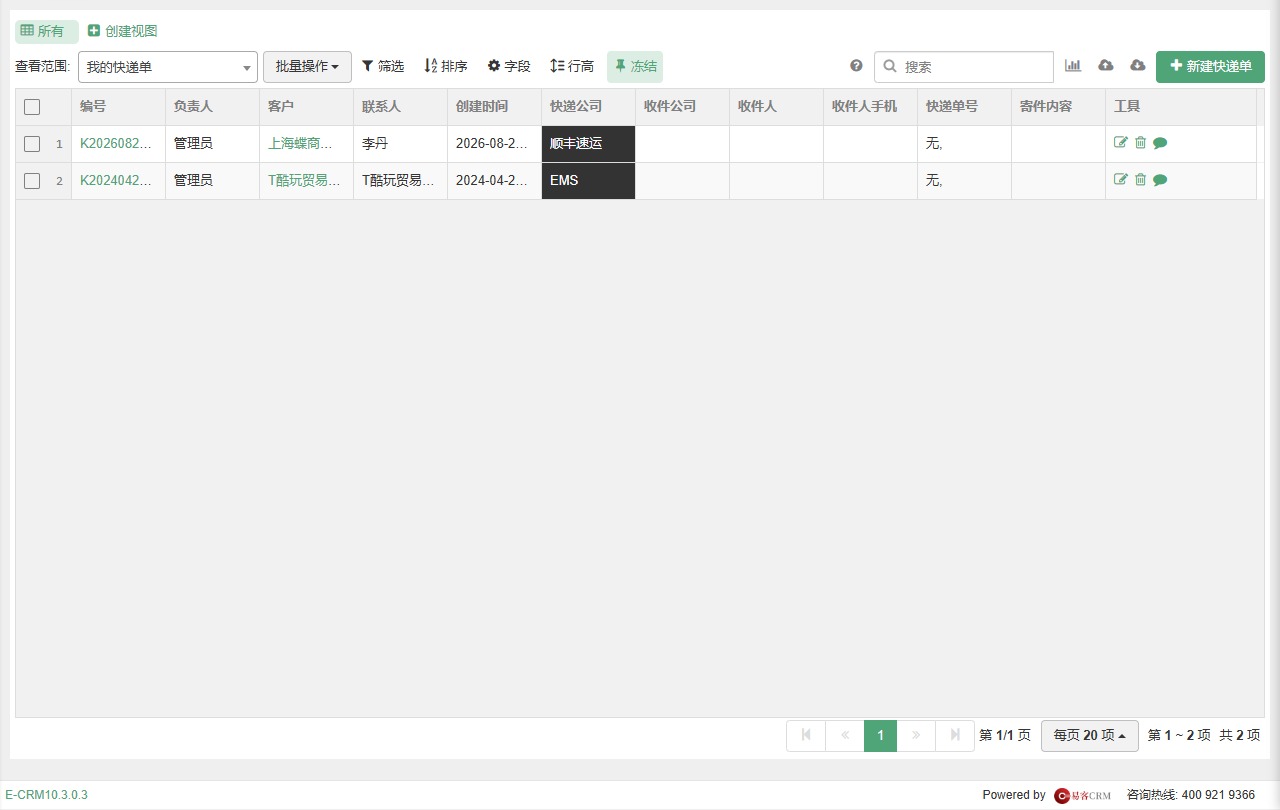Delete the 顺丰速运 row with trash icon
This screenshot has height=810, width=1280.
(1140, 143)
